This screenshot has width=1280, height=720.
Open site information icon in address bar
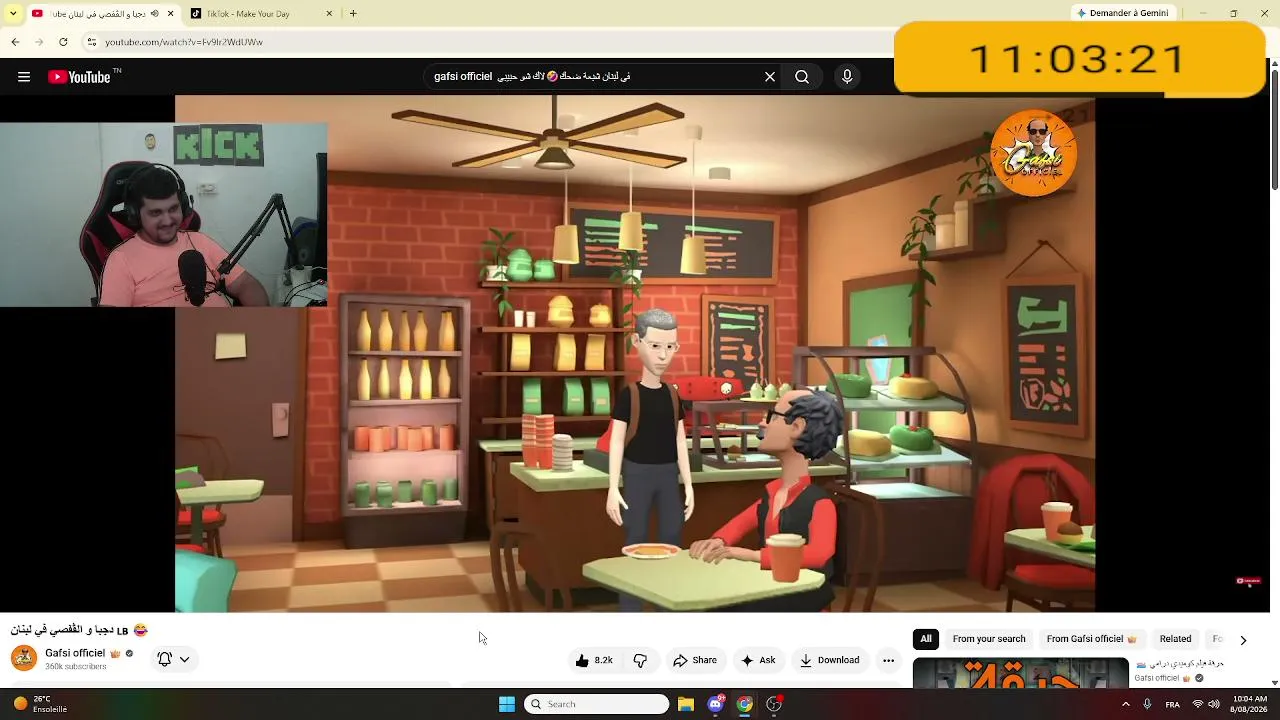pos(92,42)
